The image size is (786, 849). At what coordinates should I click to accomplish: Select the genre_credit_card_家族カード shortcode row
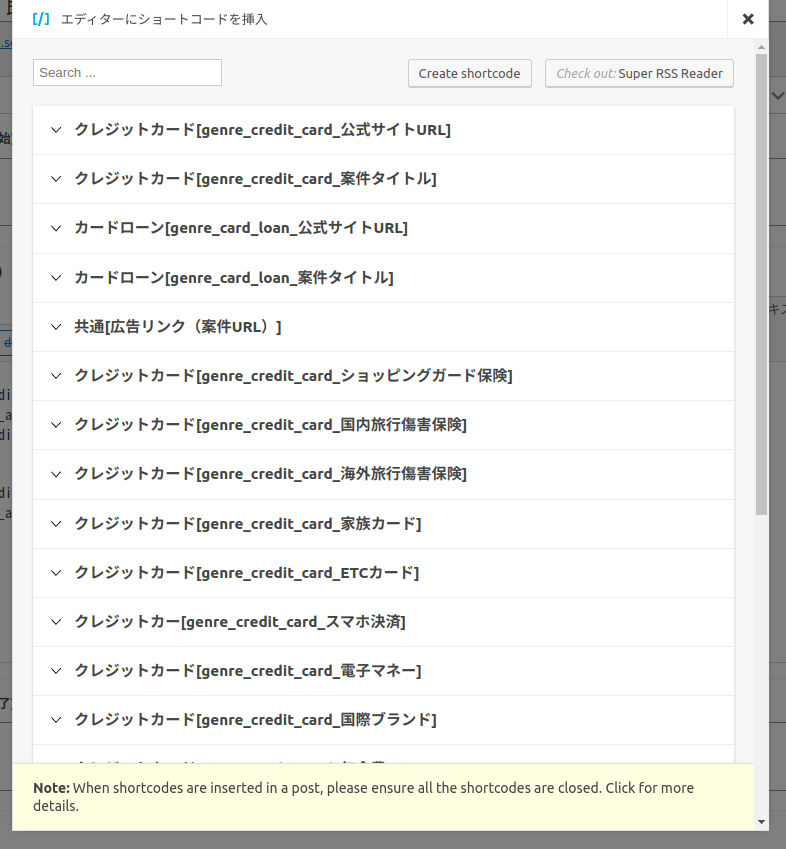[247, 524]
